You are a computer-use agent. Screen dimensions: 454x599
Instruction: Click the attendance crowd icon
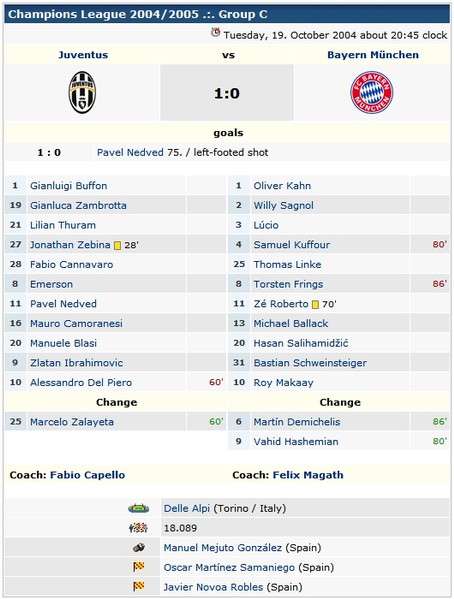coord(138,528)
